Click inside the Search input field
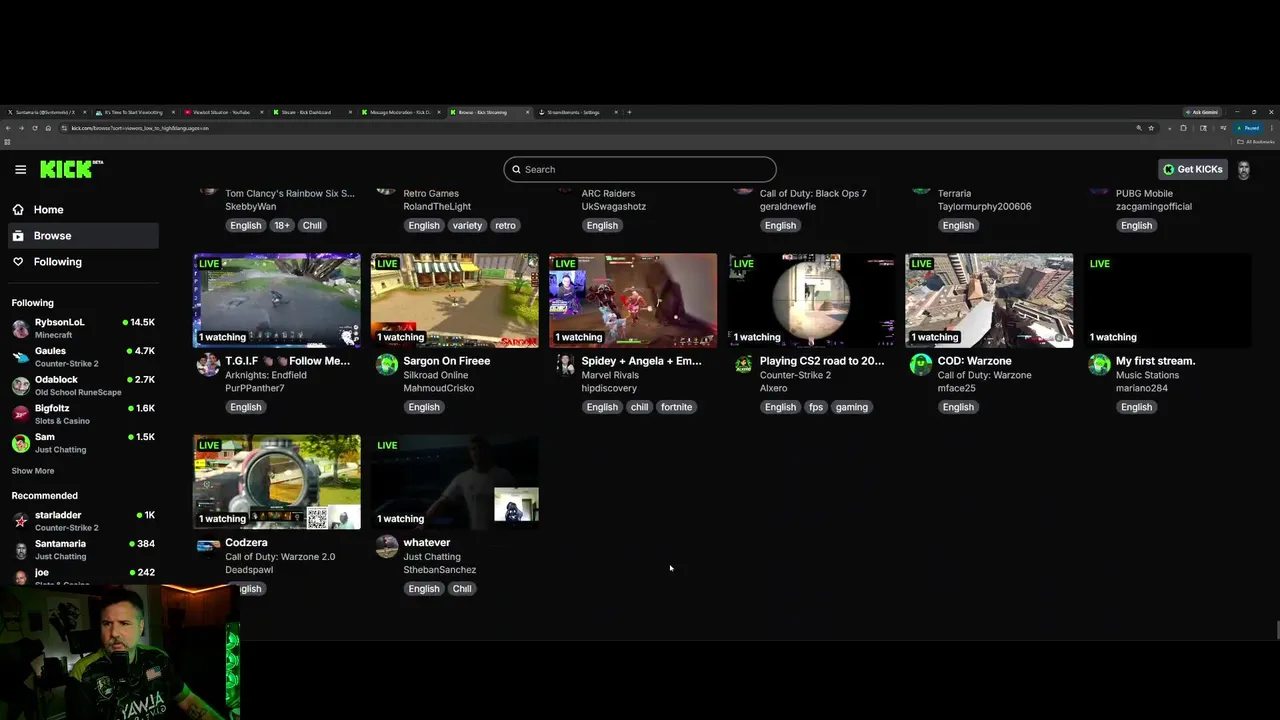This screenshot has height=720, width=1280. pos(640,169)
